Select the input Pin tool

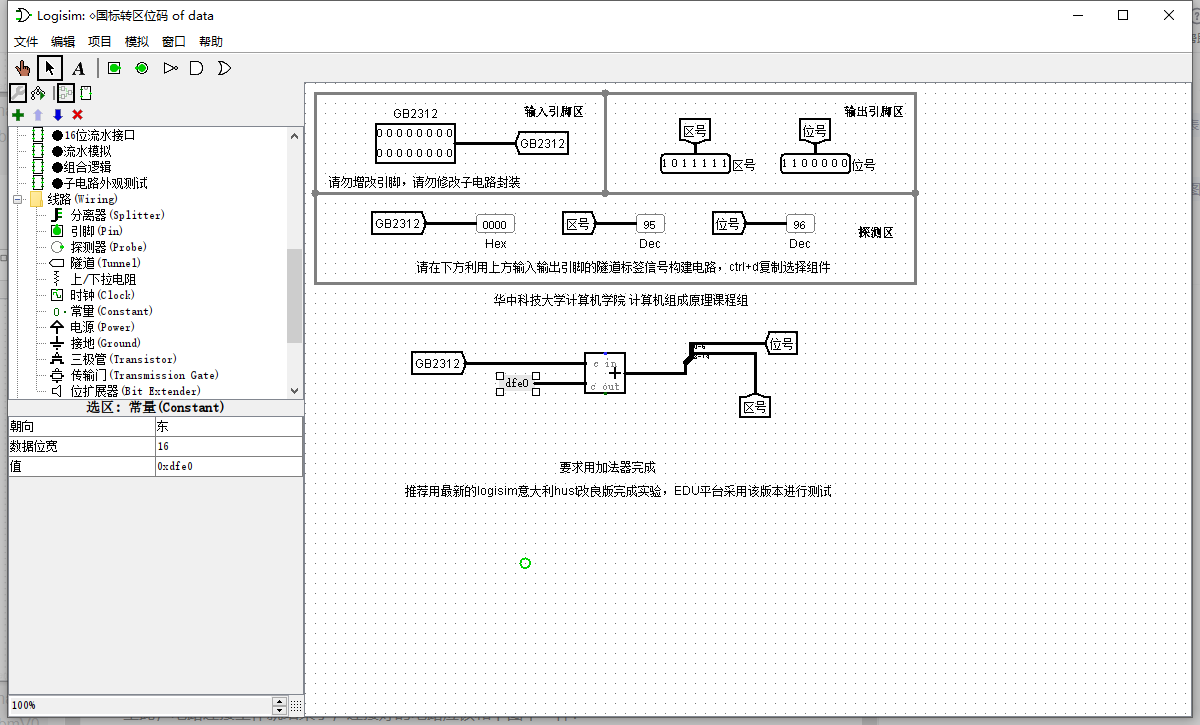pos(114,67)
